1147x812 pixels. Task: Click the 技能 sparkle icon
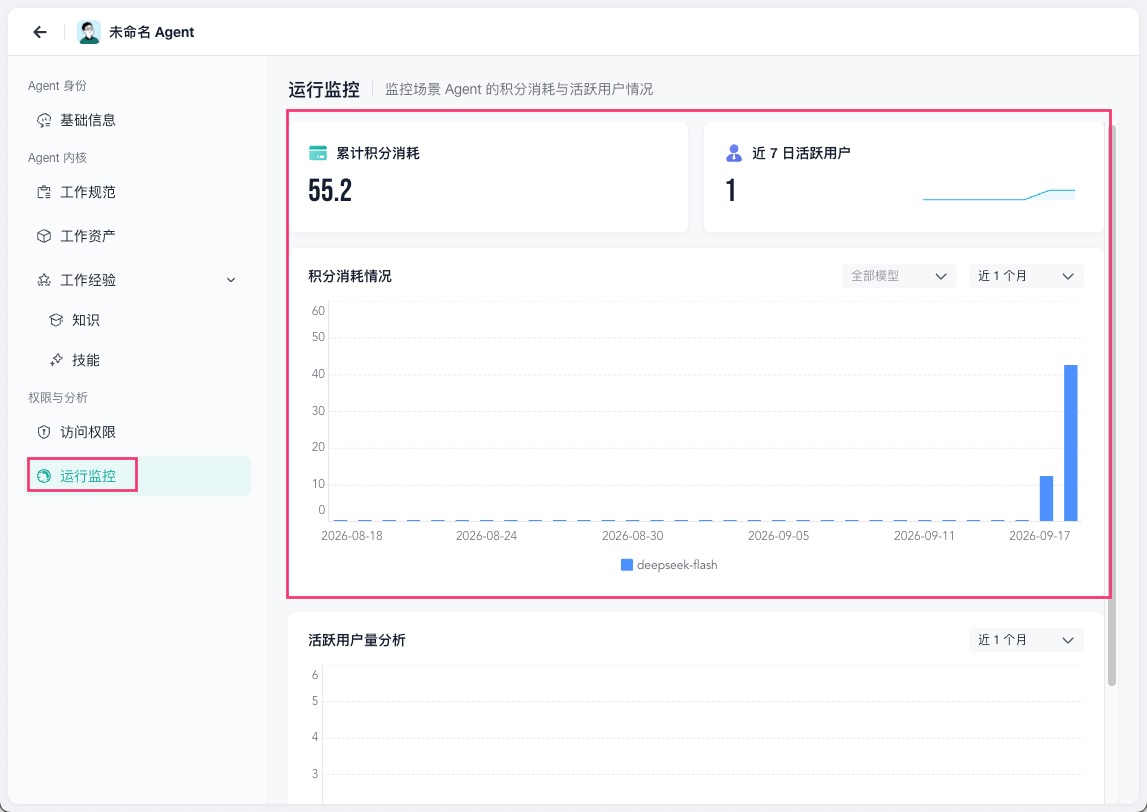point(56,360)
